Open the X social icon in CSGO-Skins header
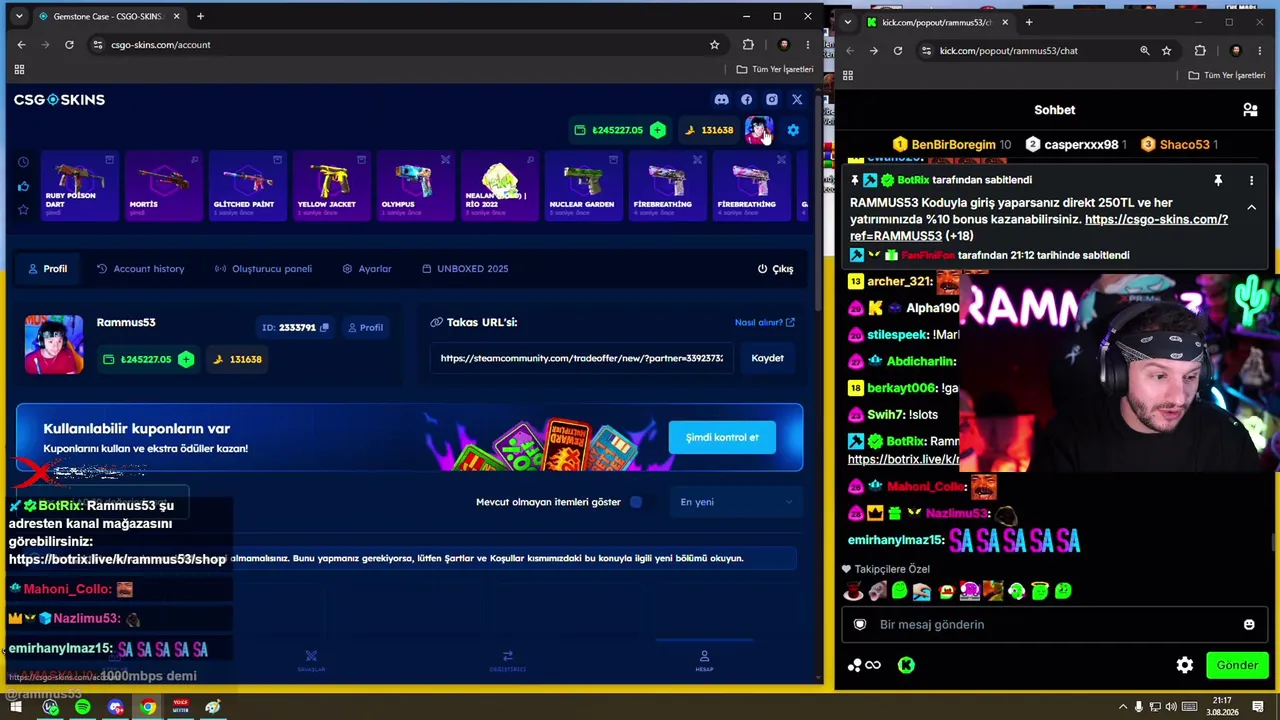Viewport: 1280px width, 720px height. click(797, 99)
